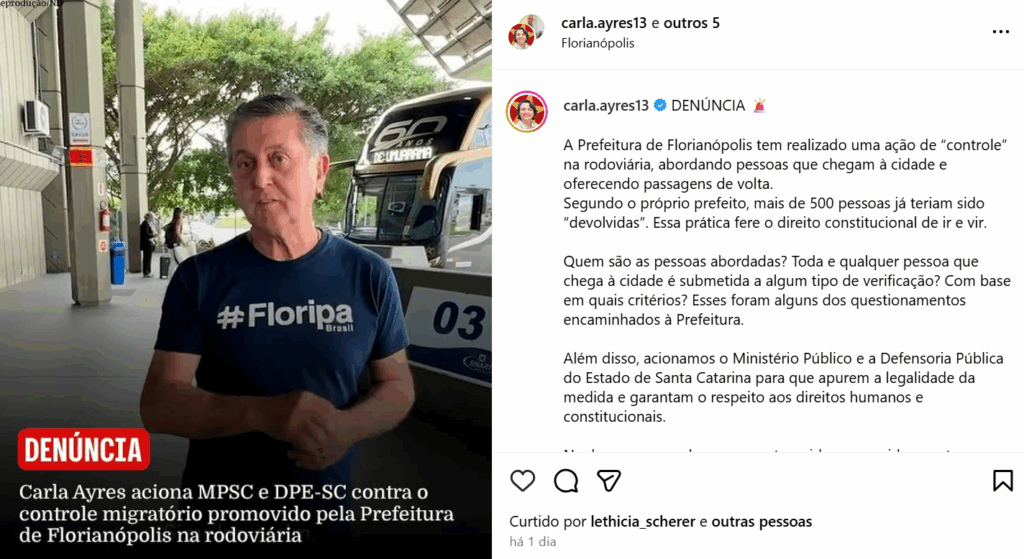Image resolution: width=1024 pixels, height=559 pixels.
Task: Open the three-dot more options menu
Action: pos(1000,31)
